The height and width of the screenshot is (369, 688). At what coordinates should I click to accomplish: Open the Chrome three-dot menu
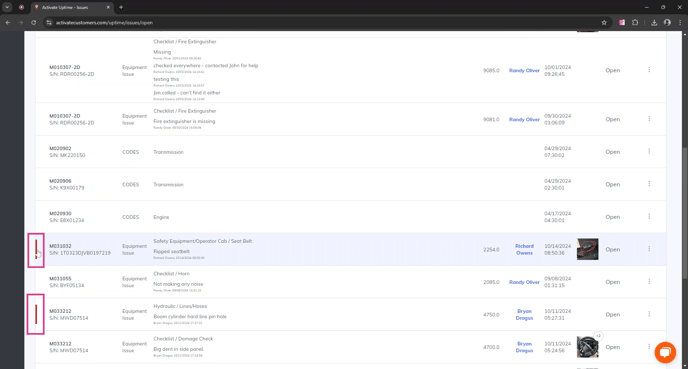click(x=680, y=22)
